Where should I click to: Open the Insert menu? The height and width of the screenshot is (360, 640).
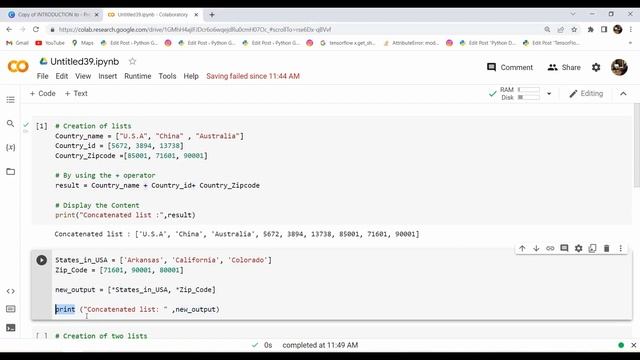[x=107, y=76]
